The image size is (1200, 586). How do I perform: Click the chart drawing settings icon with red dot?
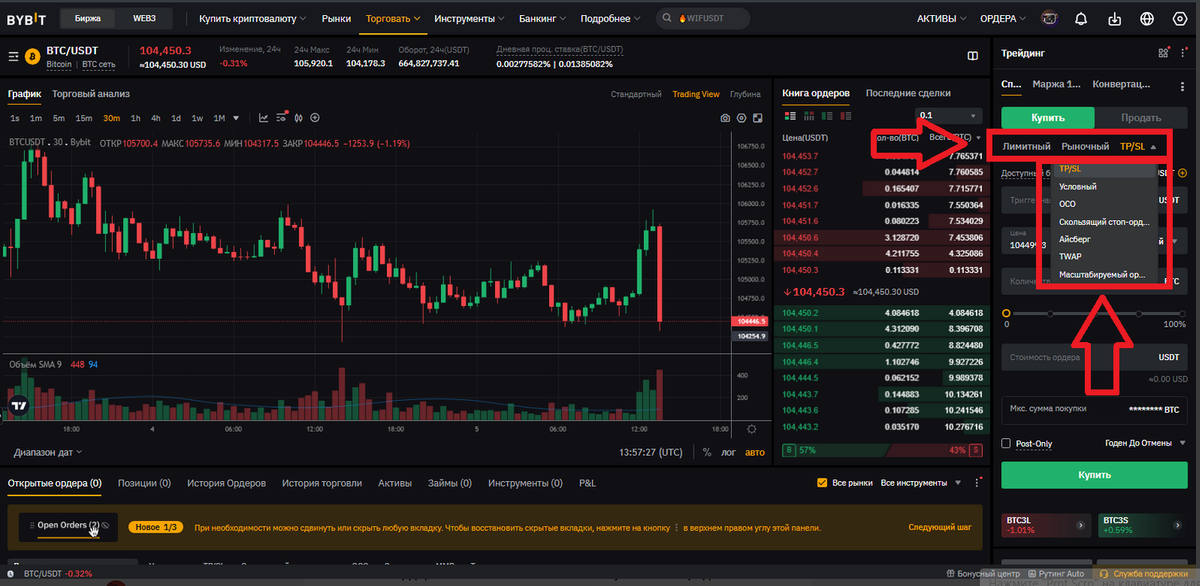pyautogui.click(x=282, y=117)
